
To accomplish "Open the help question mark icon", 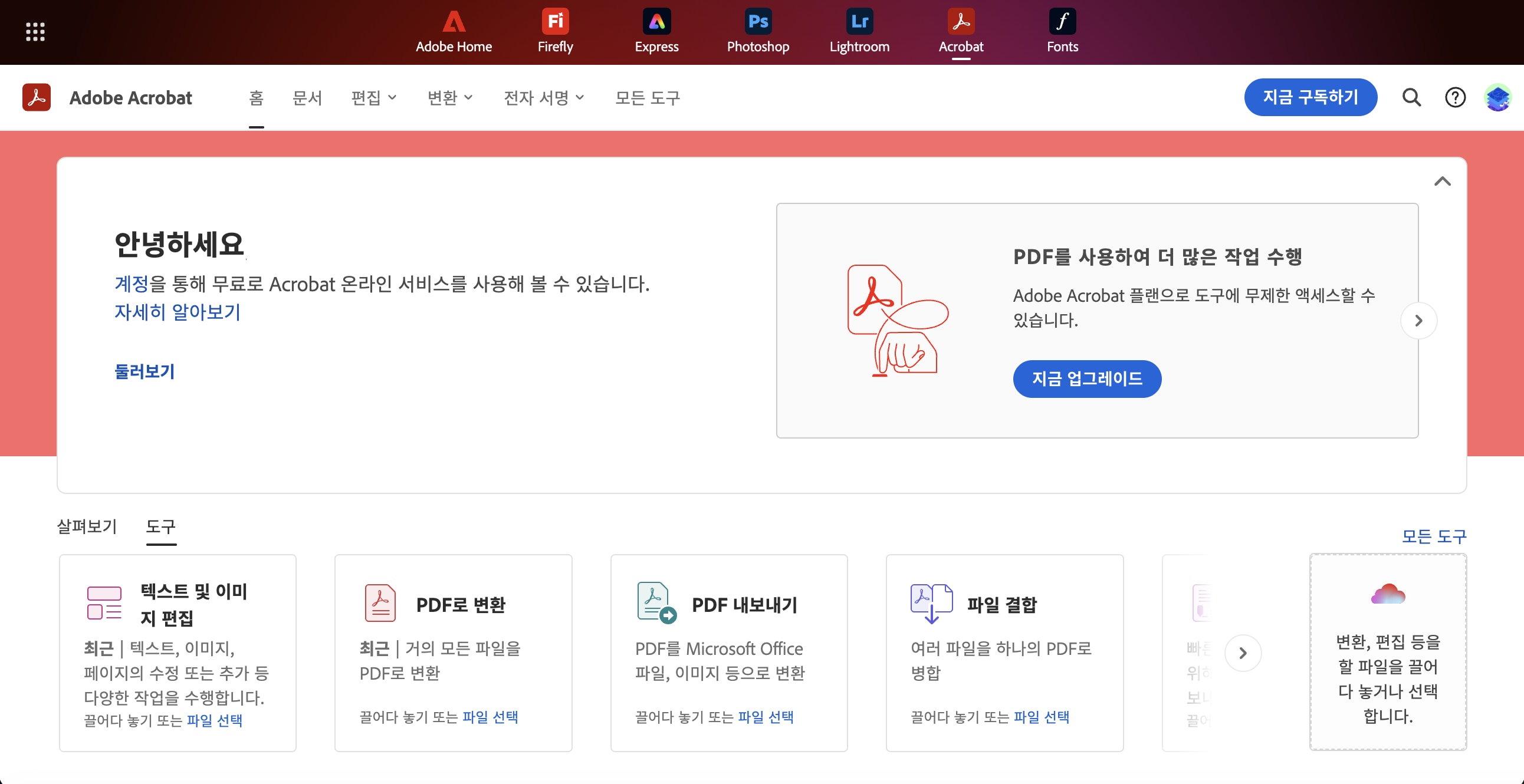I will click(x=1455, y=97).
